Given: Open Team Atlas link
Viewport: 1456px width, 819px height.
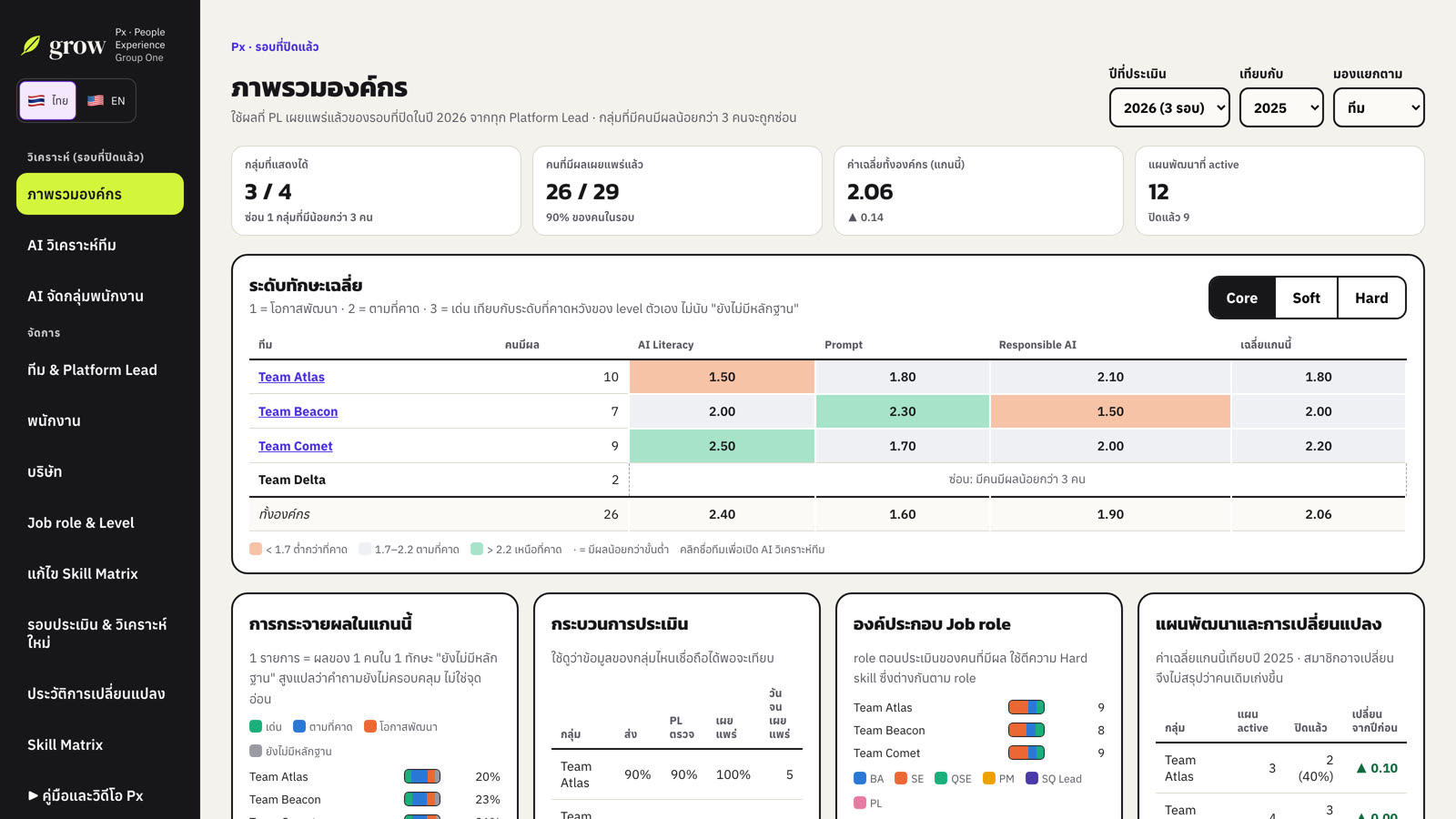Looking at the screenshot, I should 291,377.
